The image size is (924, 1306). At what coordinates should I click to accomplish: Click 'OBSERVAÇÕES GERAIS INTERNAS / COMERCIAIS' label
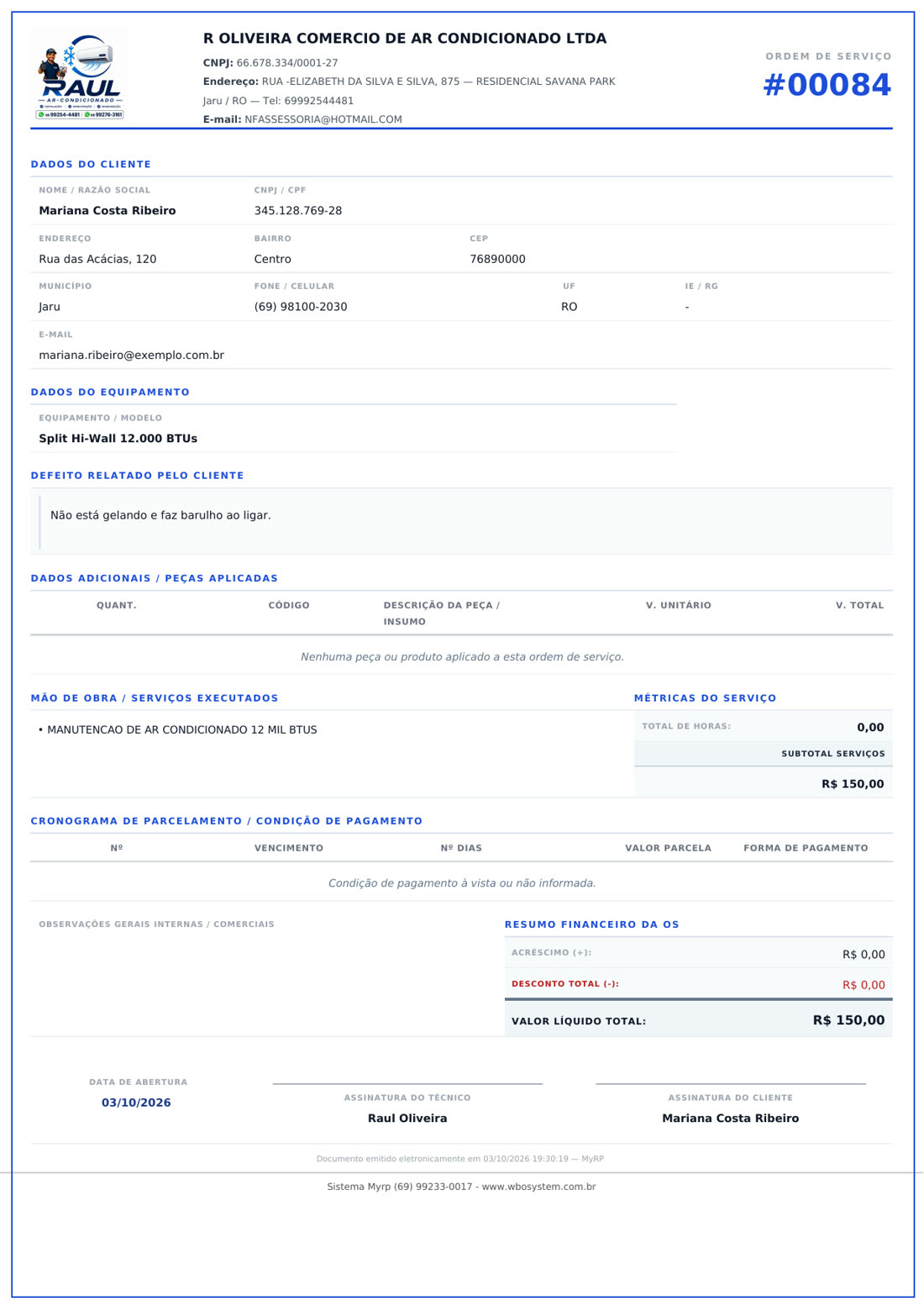pyautogui.click(x=156, y=924)
